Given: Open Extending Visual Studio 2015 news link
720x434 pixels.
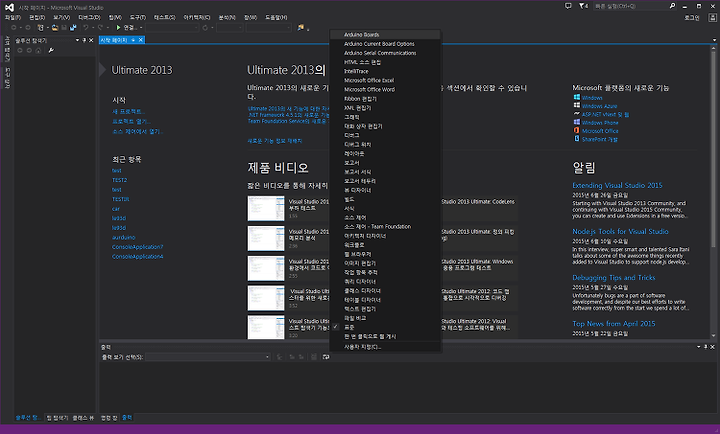Looking at the screenshot, I should click(617, 186).
